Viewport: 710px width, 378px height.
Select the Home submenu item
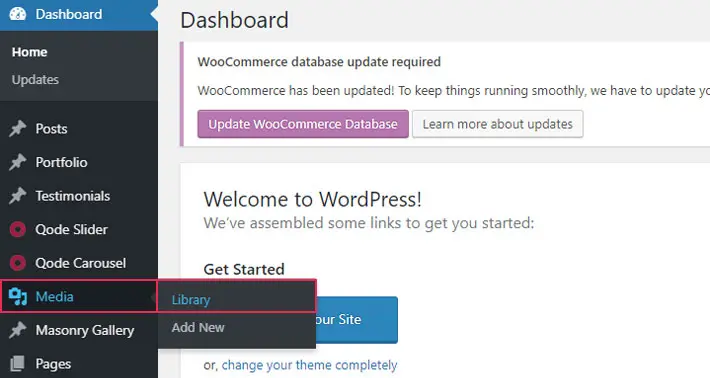pos(29,52)
